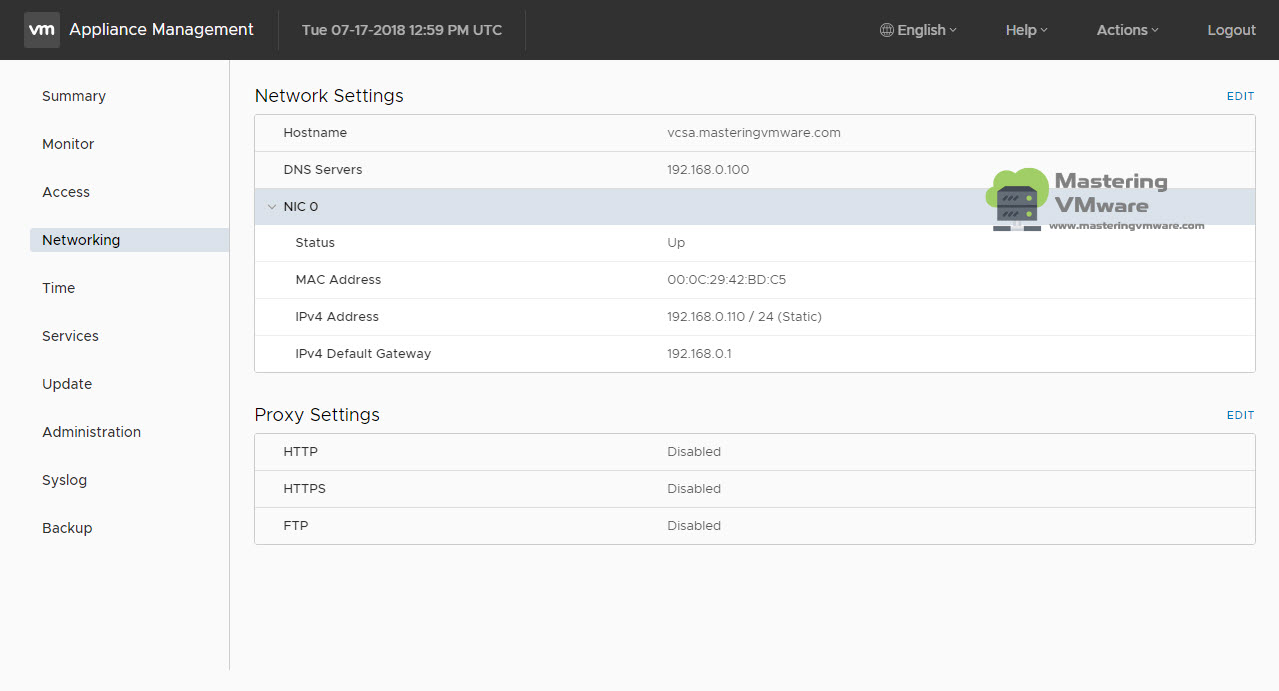Image resolution: width=1279 pixels, height=691 pixels.
Task: Click the displayed date and time
Action: pos(400,30)
